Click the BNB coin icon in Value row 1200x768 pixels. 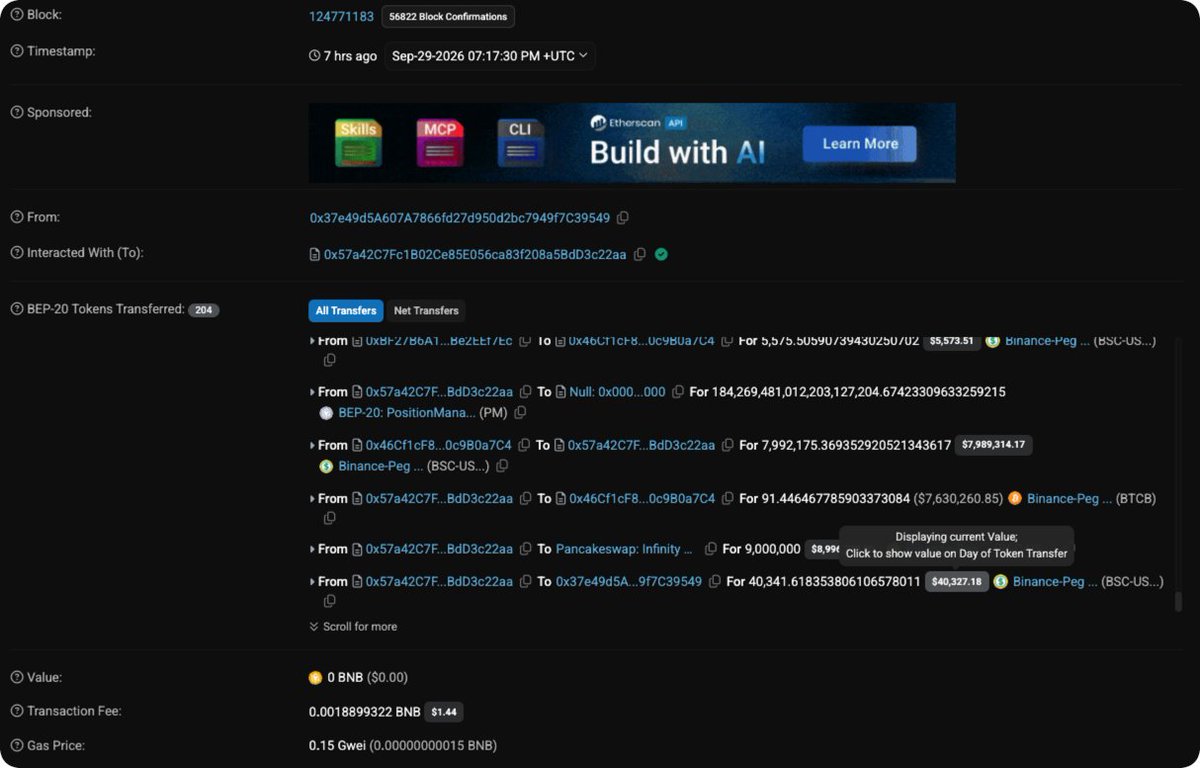(x=316, y=678)
